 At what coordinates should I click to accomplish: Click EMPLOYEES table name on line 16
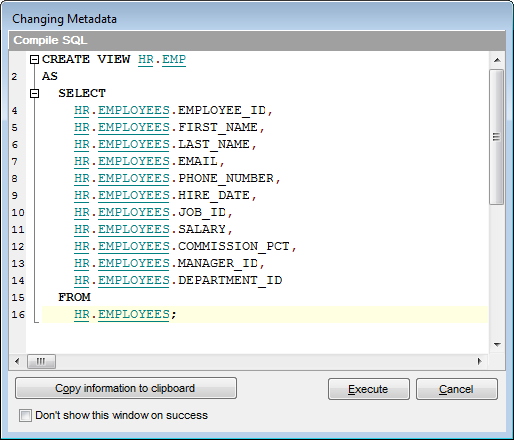(134, 314)
